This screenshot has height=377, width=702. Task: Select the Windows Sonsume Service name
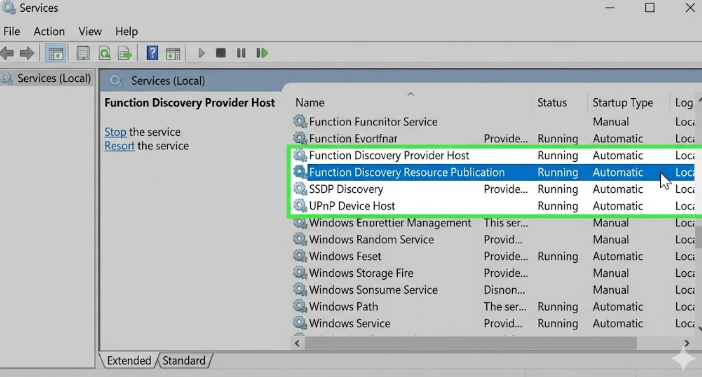[373, 290]
